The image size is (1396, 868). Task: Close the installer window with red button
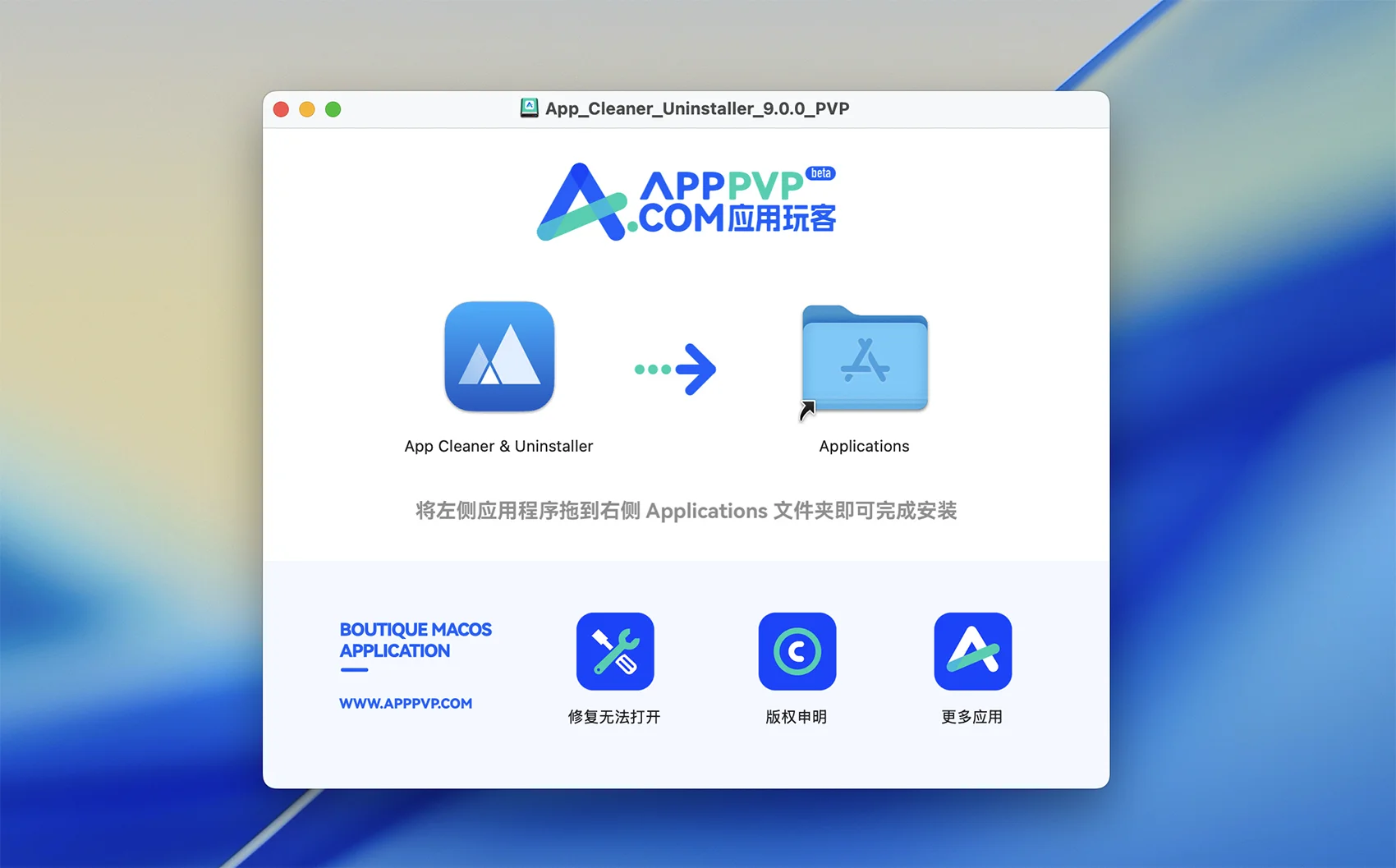281,109
